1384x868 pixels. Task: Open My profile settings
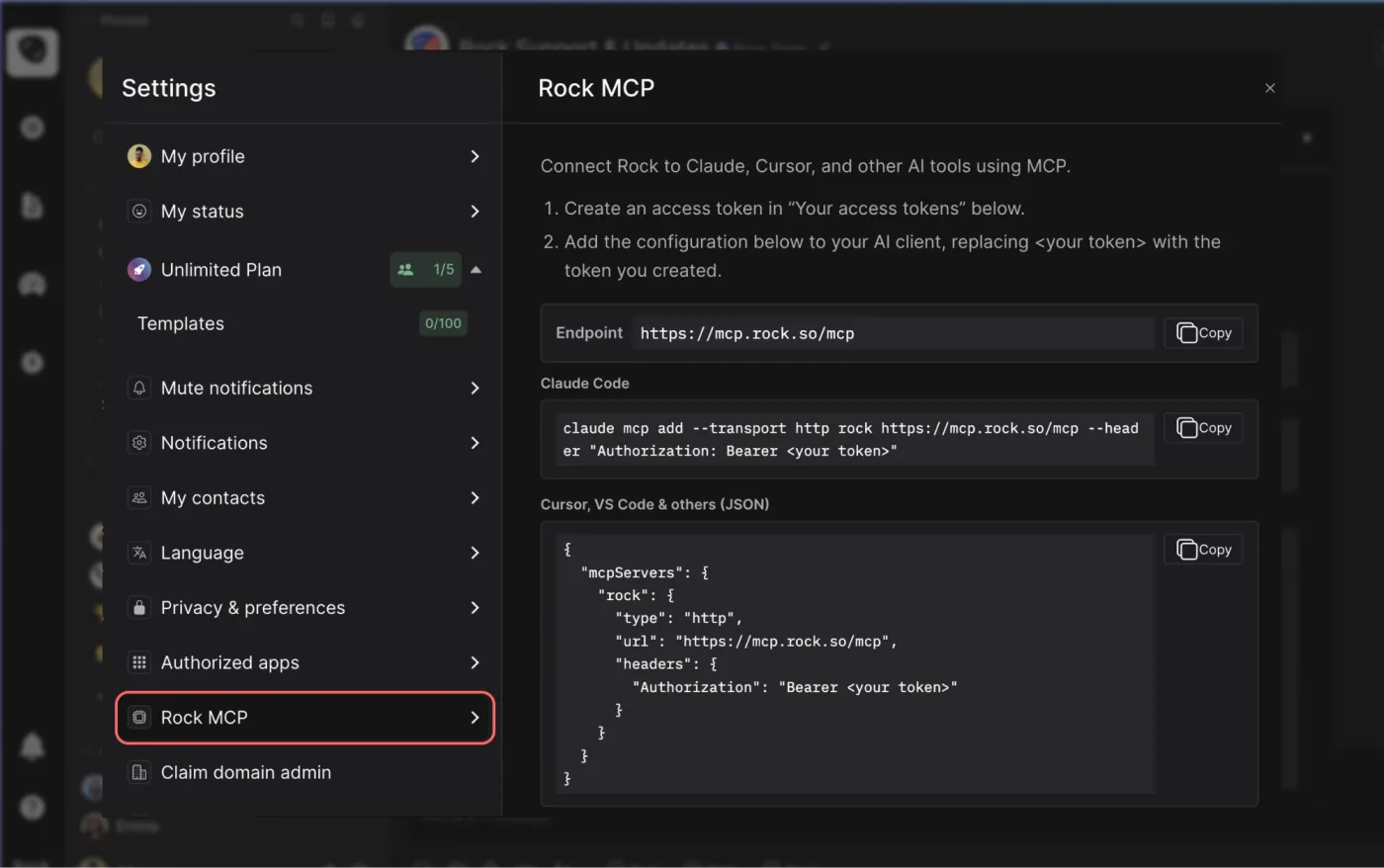(x=304, y=156)
